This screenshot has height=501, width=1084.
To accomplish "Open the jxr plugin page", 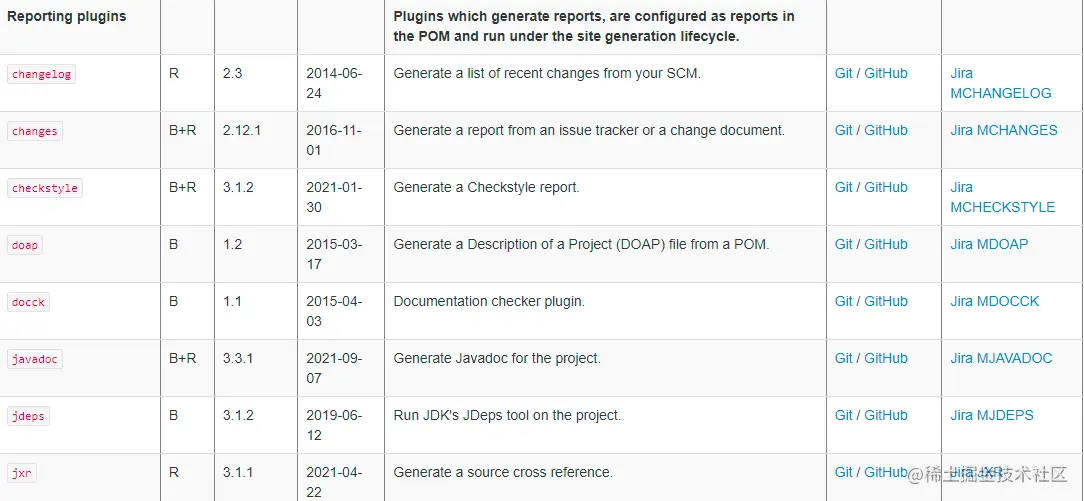I will pos(22,473).
